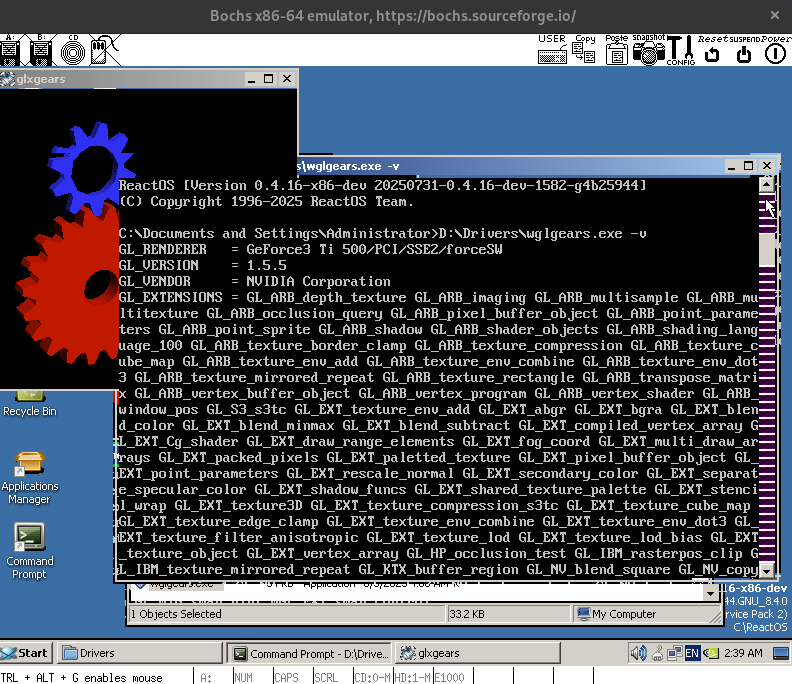Click the EN language indicator
792x684 pixels.
[x=692, y=653]
